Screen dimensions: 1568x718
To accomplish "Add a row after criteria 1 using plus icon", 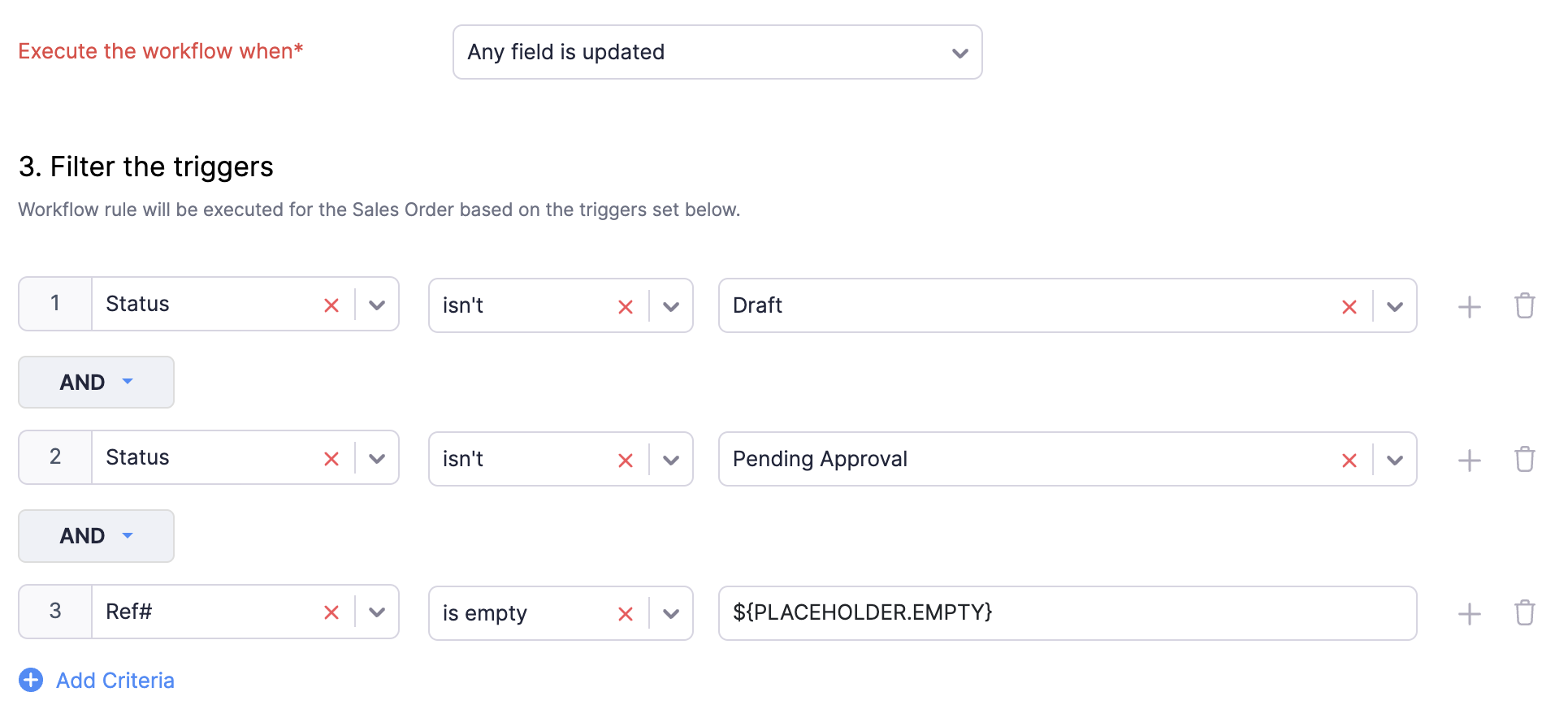I will (1469, 307).
